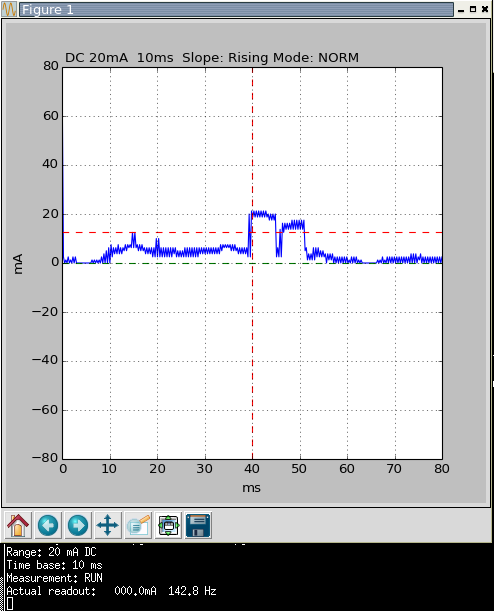The width and height of the screenshot is (494, 611).
Task: Click the red vertical trigger line at 40 ms
Action: tap(252, 351)
